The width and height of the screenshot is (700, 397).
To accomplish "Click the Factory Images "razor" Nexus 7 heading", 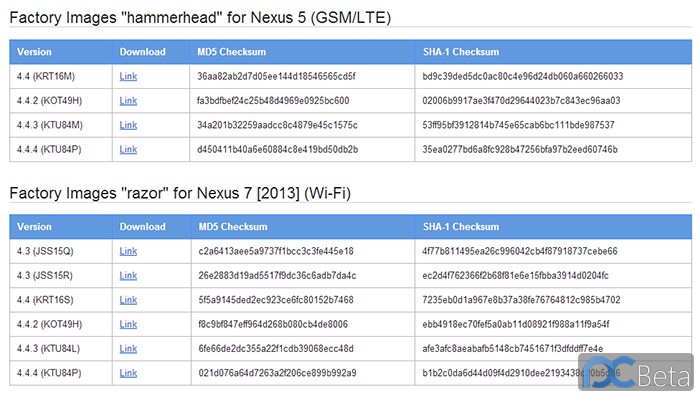I will point(180,193).
